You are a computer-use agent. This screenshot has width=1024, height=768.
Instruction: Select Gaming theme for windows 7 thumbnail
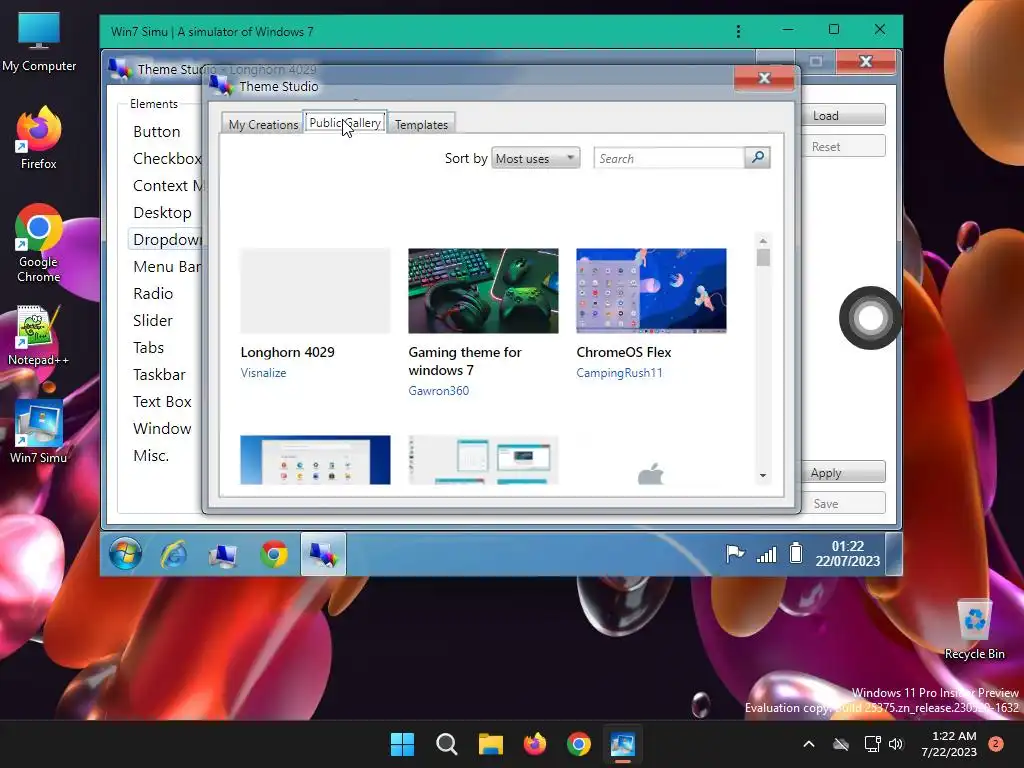483,291
